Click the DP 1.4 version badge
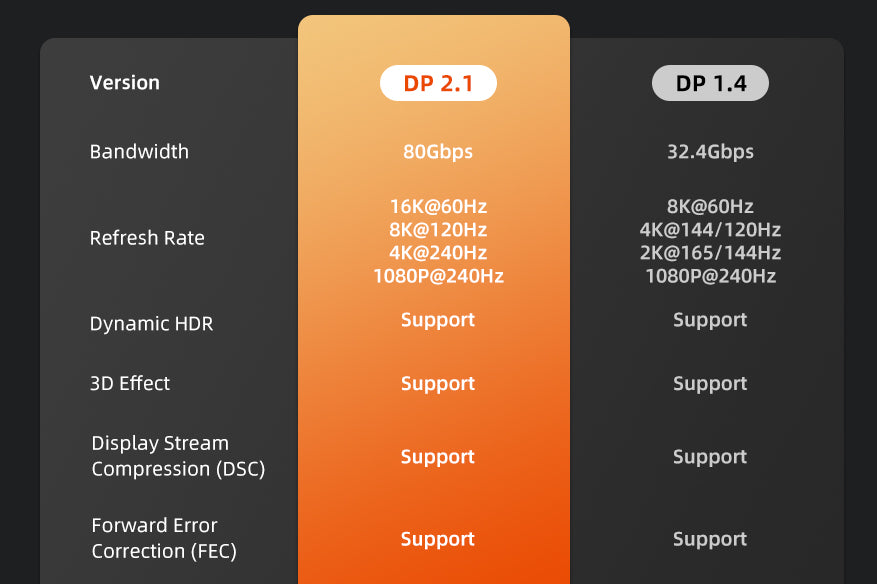This screenshot has width=877, height=584. point(710,83)
